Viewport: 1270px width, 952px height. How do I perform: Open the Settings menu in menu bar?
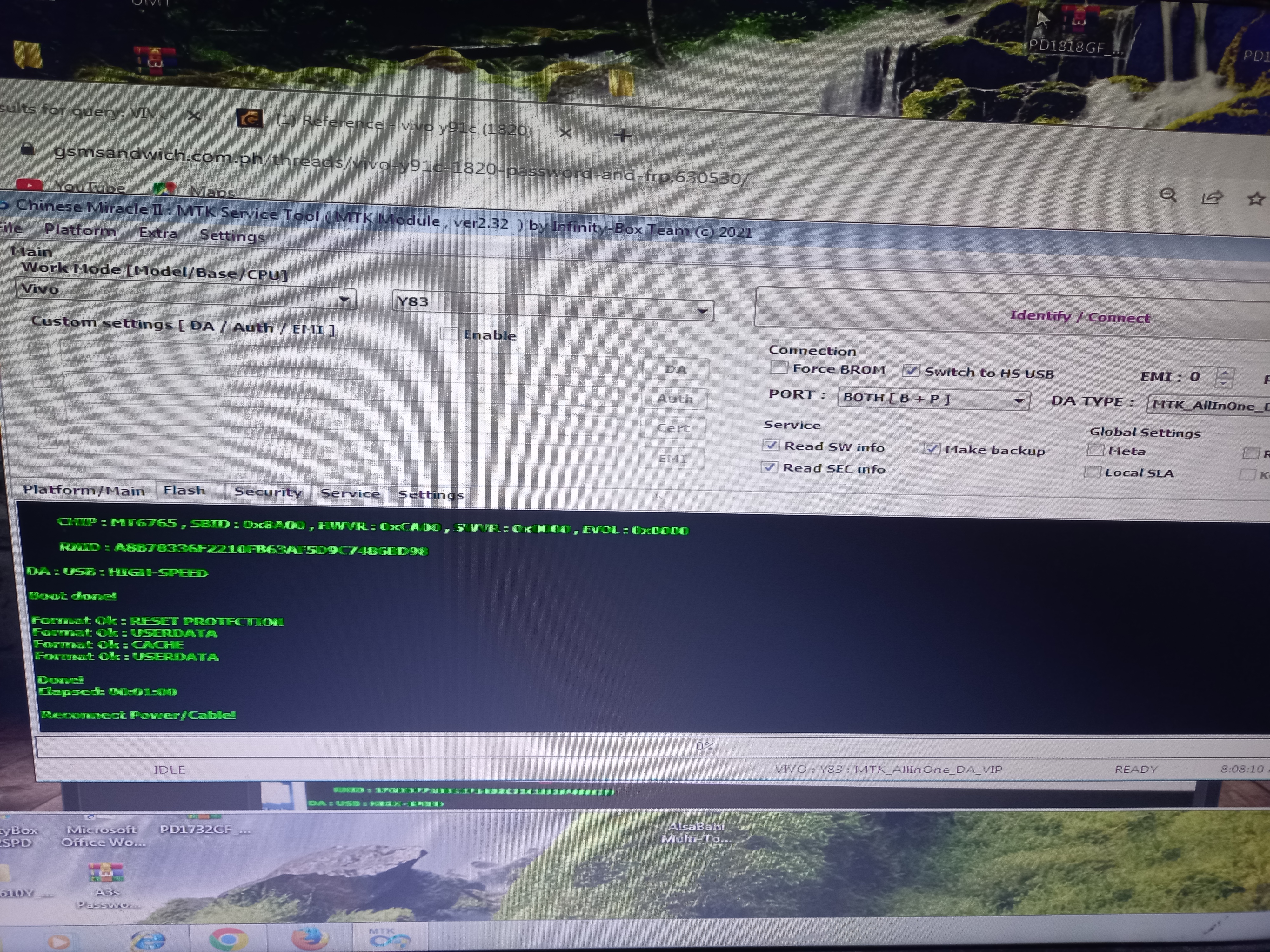pyautogui.click(x=232, y=235)
